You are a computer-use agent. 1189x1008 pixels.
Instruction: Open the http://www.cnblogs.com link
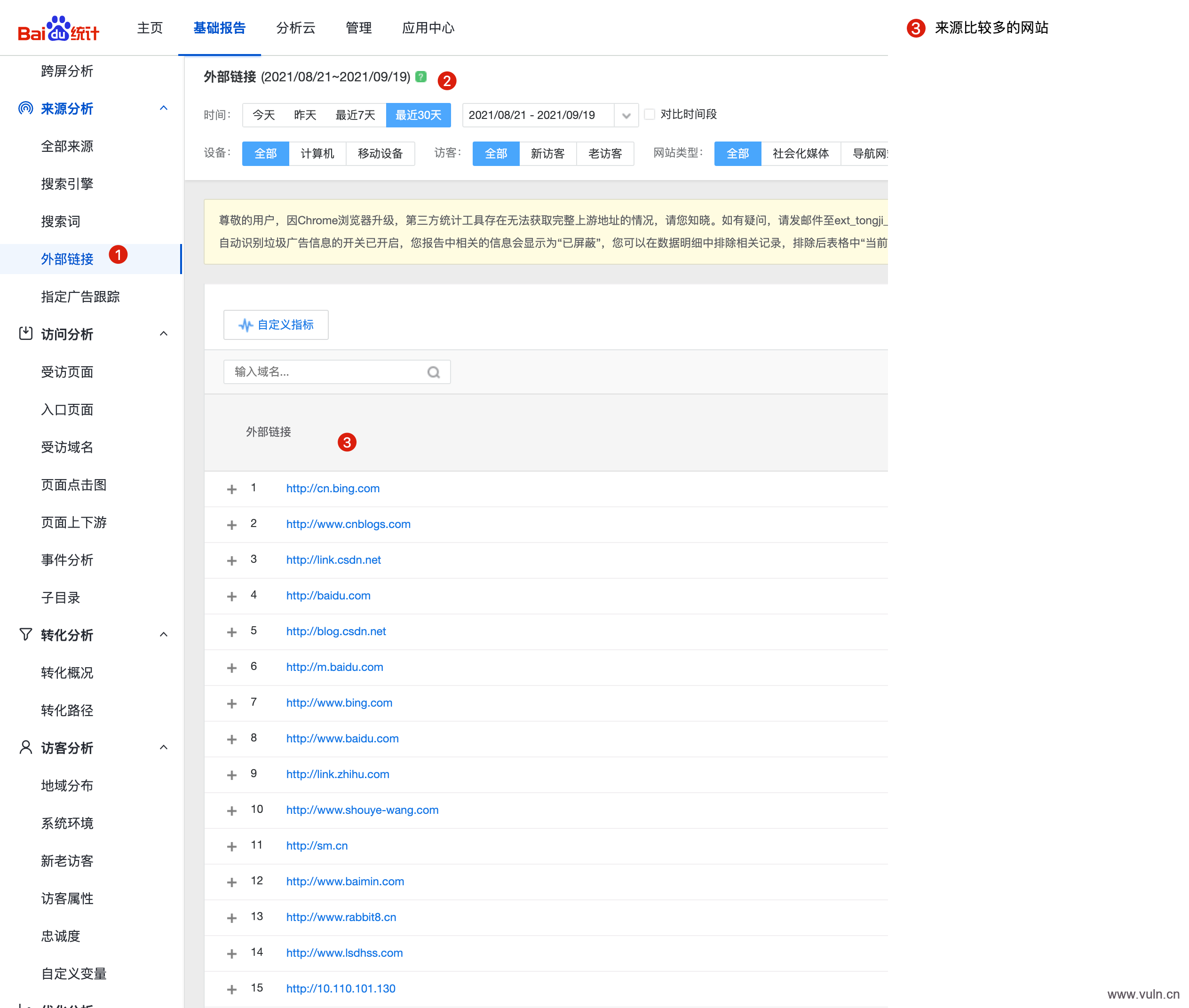[x=348, y=524]
